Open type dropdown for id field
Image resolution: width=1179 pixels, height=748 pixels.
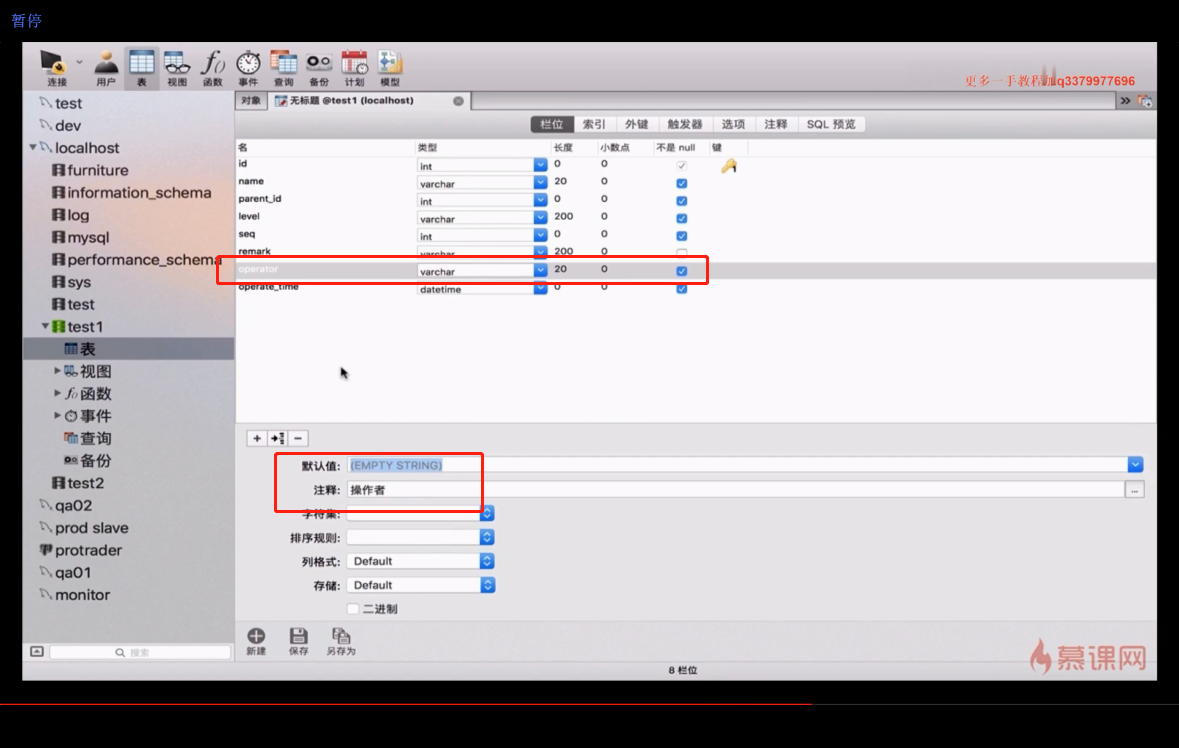coord(540,165)
